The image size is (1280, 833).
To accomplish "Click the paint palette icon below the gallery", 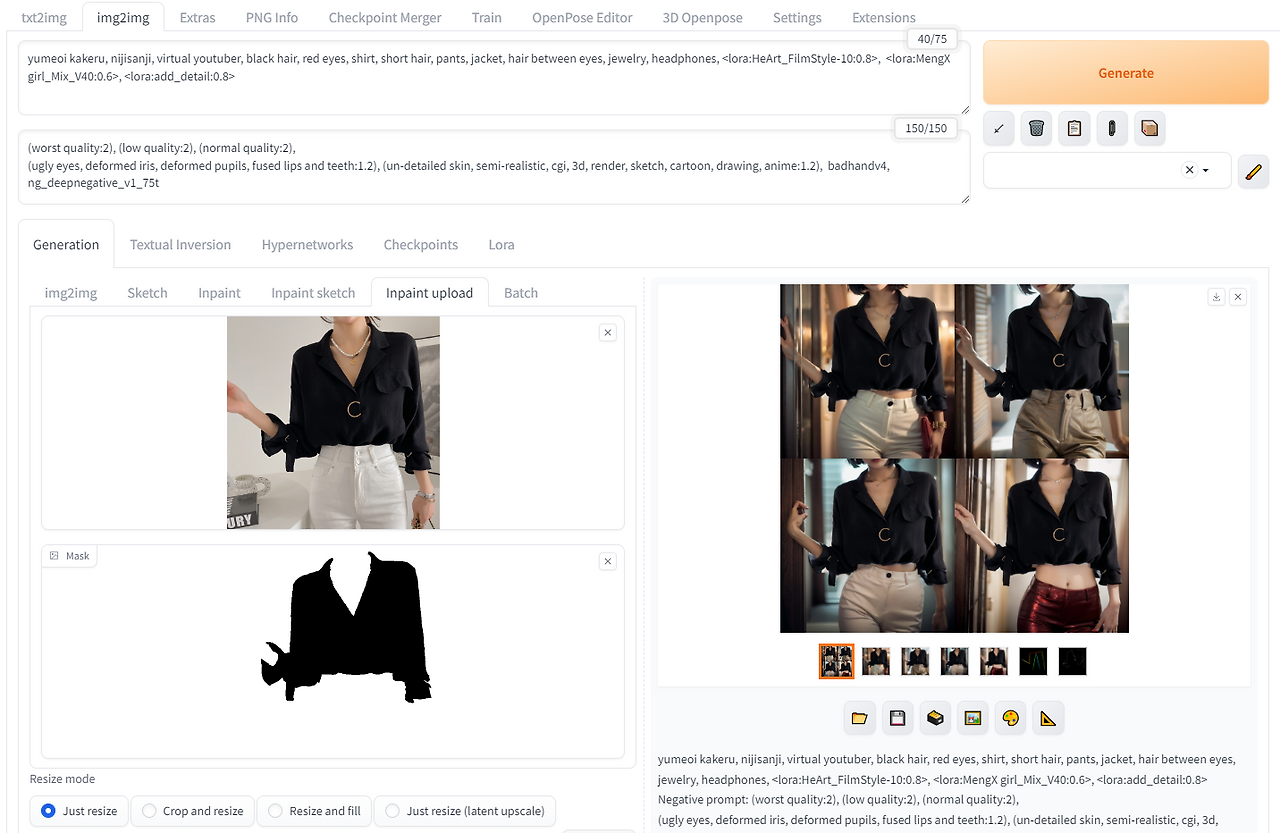I will pos(1010,718).
